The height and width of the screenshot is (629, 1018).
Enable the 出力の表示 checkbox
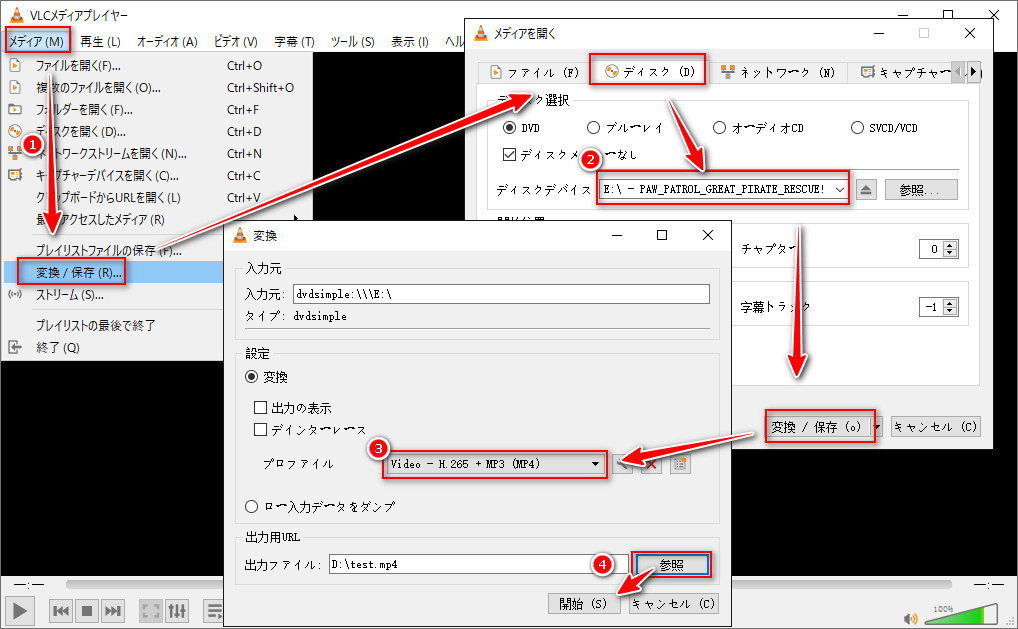[x=261, y=408]
